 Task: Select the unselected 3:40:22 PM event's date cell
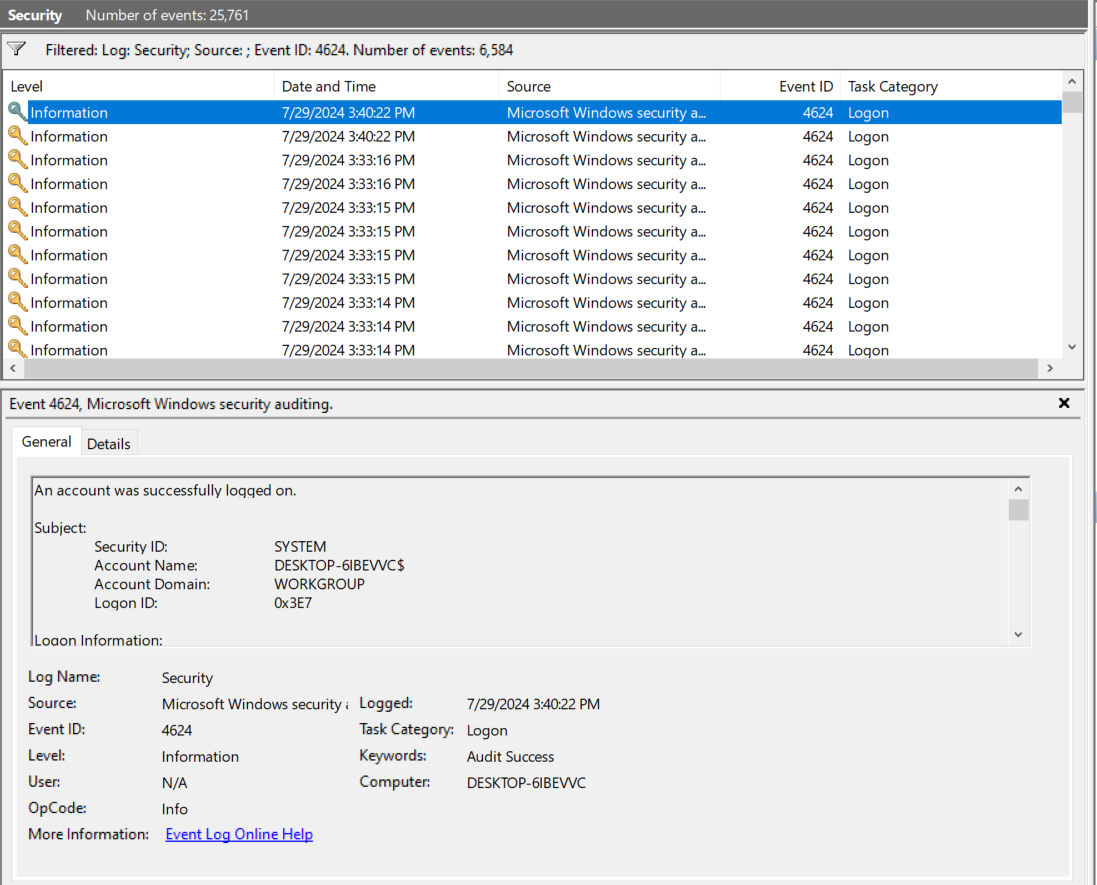[x=348, y=136]
